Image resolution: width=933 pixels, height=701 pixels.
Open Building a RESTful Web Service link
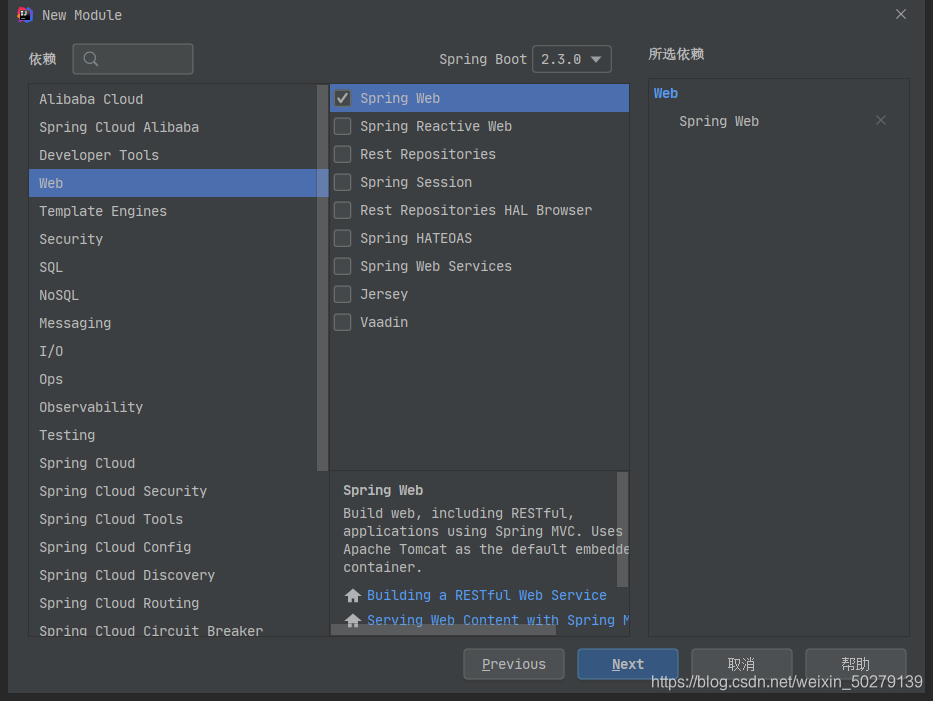(x=487, y=595)
